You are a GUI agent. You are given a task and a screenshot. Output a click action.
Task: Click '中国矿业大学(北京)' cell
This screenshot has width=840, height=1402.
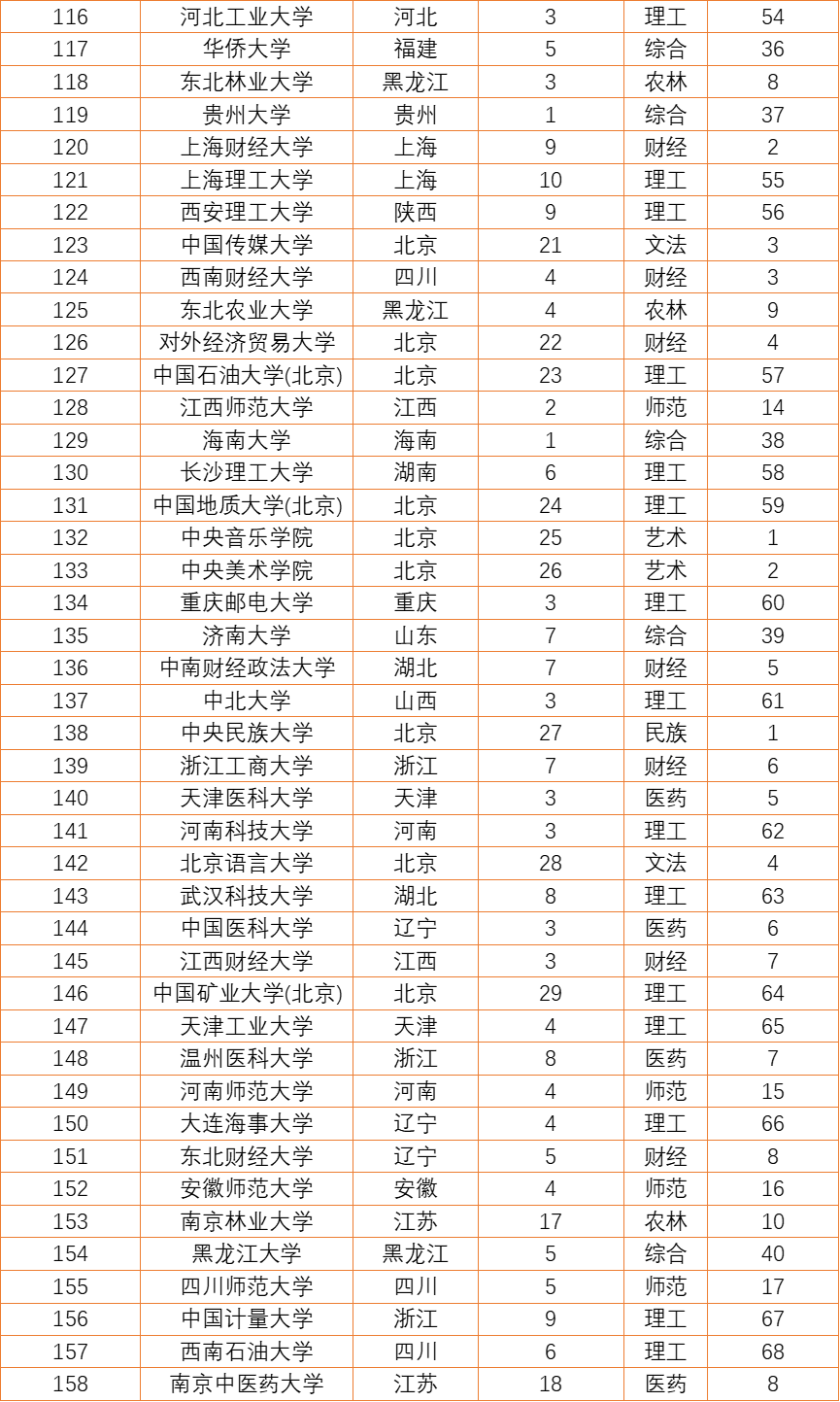coord(247,993)
